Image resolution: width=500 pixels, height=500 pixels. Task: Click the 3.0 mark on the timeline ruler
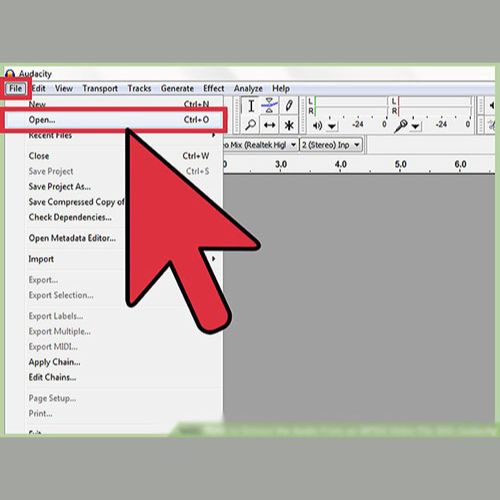coord(281,164)
